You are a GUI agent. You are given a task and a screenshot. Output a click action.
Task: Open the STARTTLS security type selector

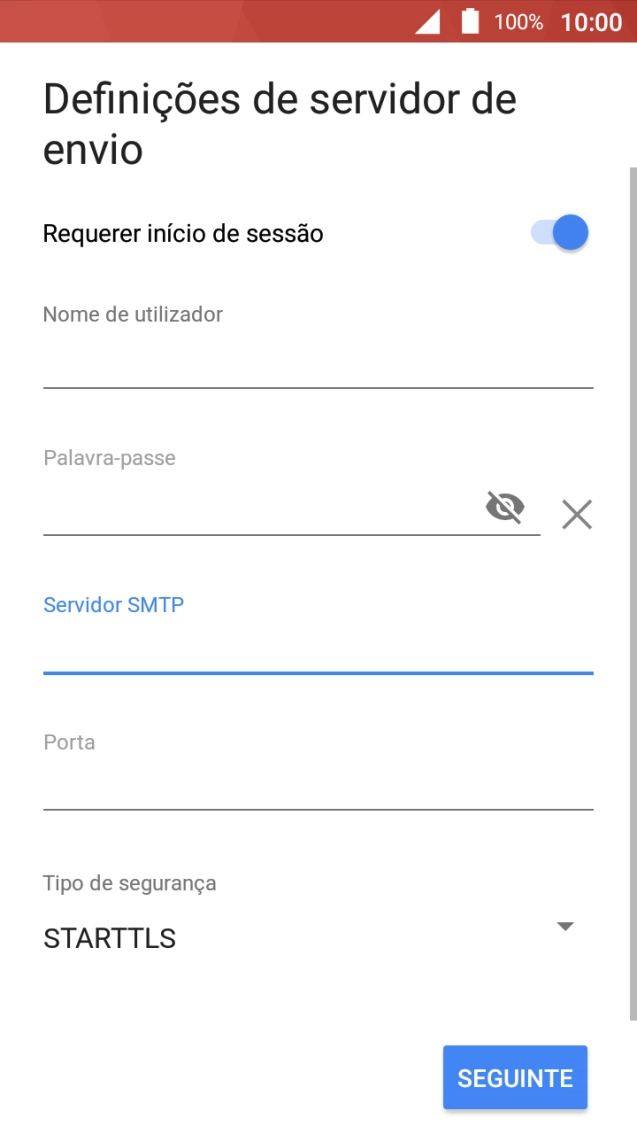[110, 938]
